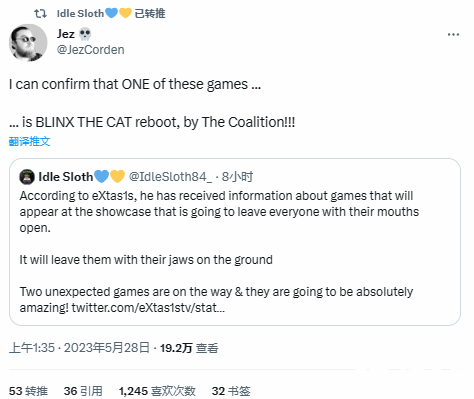Click the skull emoji beside Jez's name
Viewport: 474px width, 399px height.
pos(85,34)
